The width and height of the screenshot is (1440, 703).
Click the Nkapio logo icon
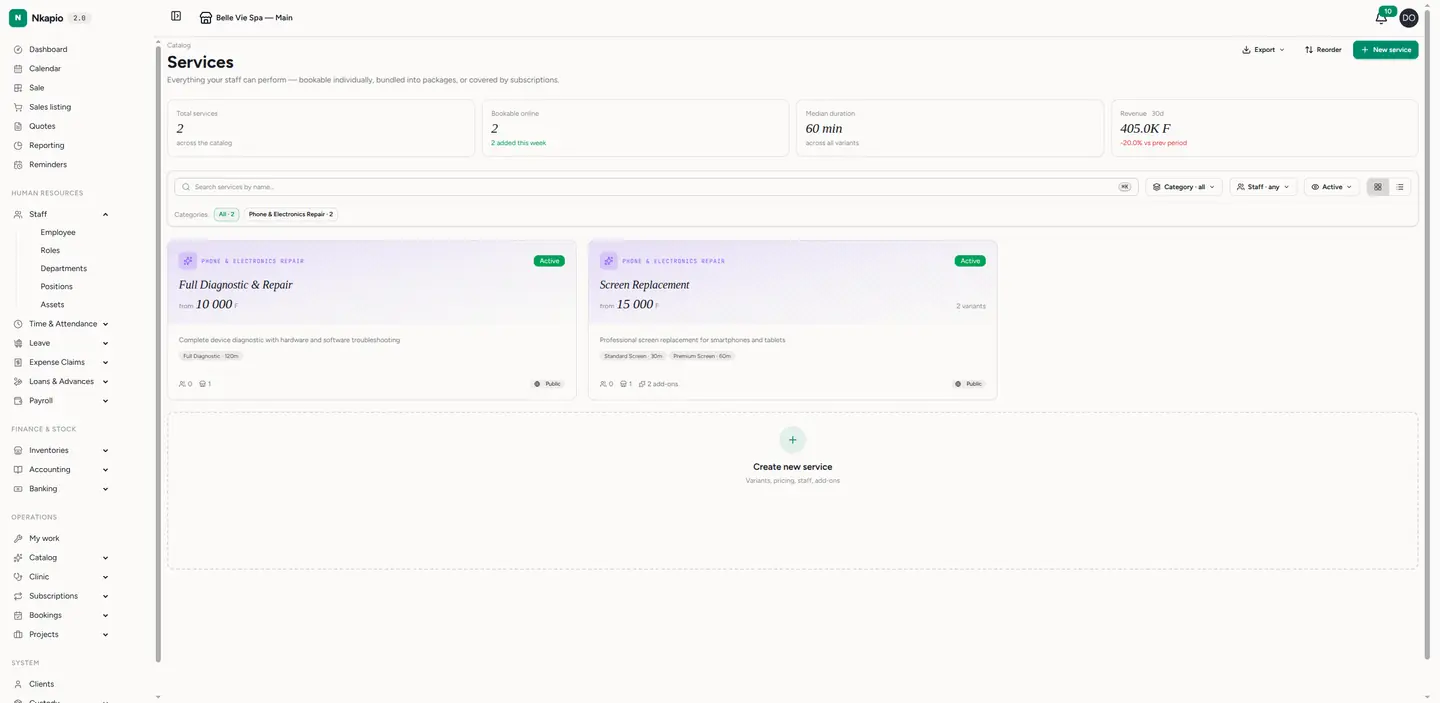pyautogui.click(x=18, y=17)
